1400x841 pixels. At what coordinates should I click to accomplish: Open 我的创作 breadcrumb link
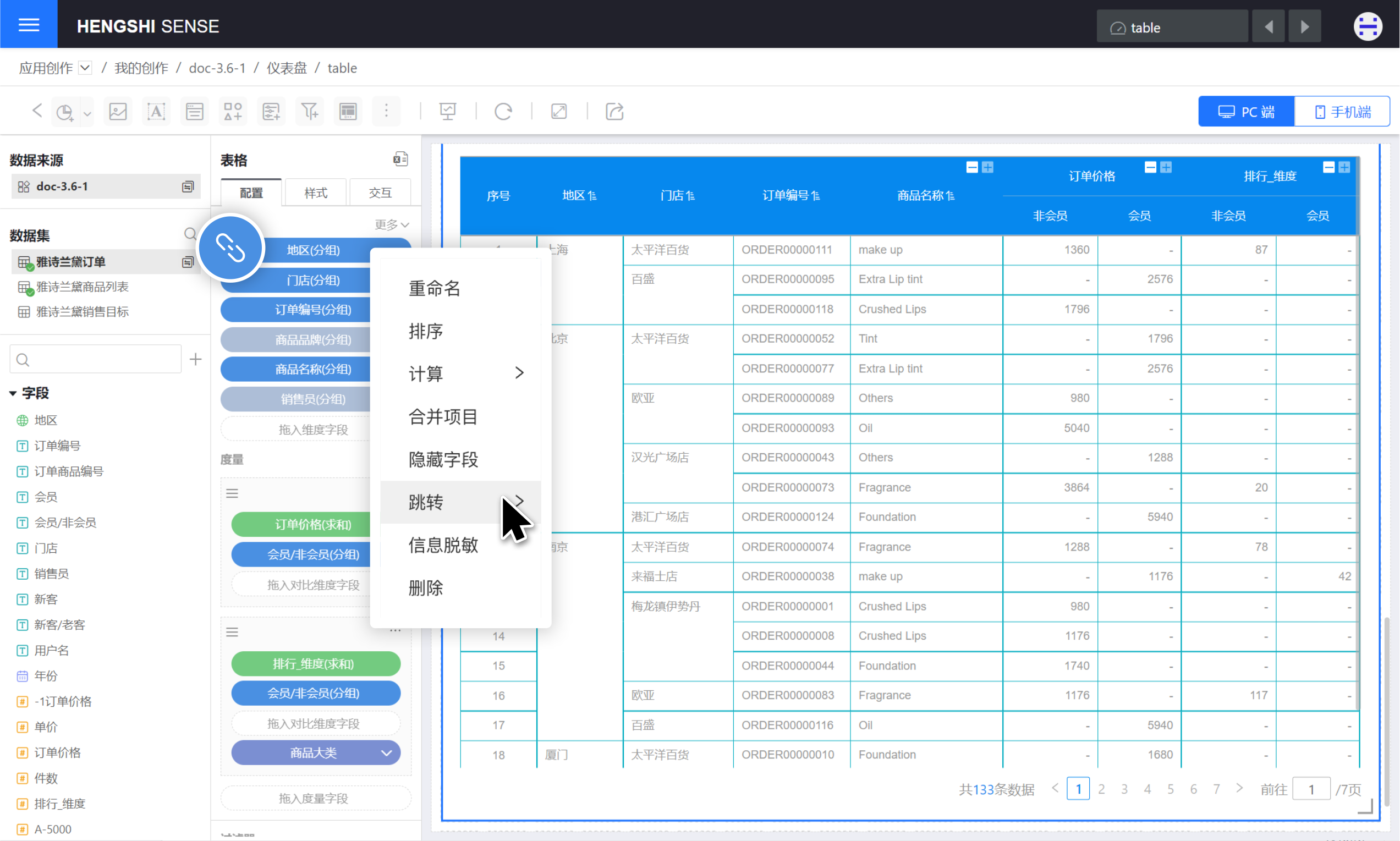point(141,68)
